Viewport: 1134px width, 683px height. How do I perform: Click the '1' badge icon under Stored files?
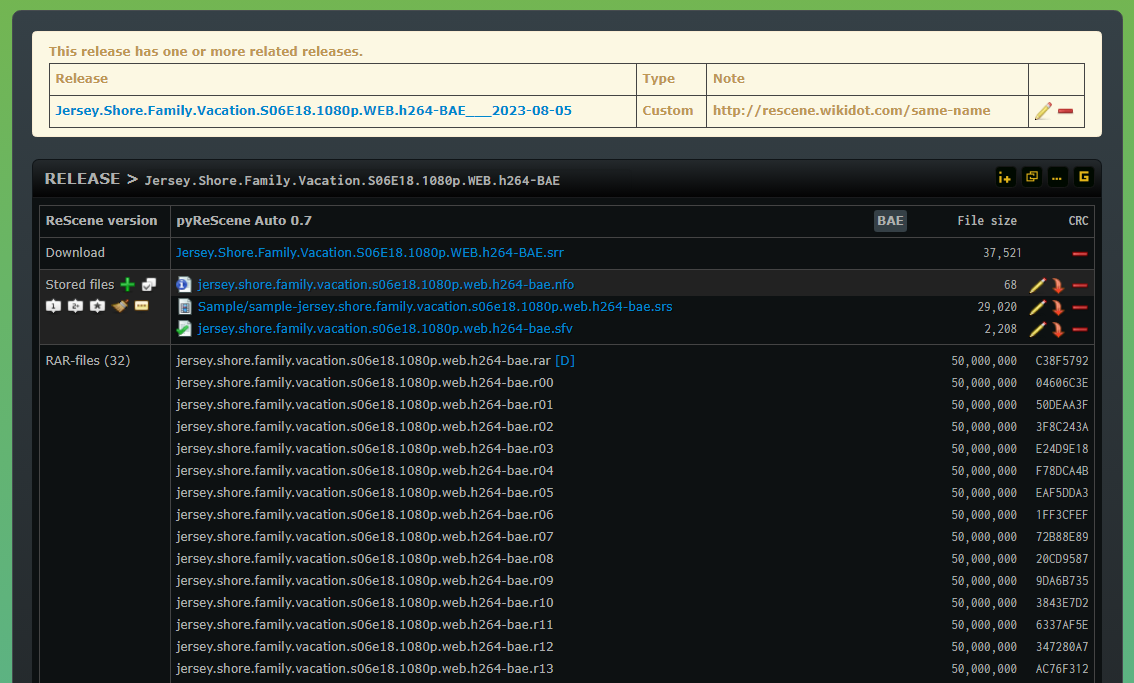(53, 306)
